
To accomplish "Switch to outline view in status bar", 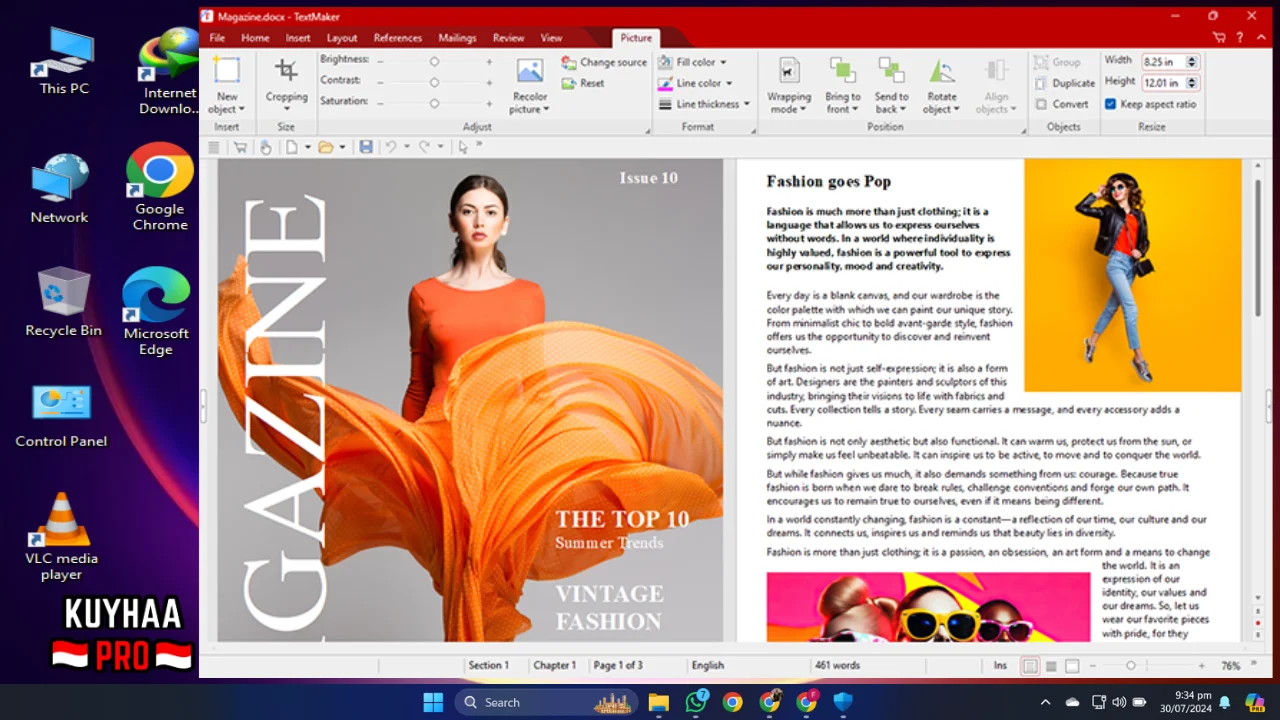I will 1072,666.
